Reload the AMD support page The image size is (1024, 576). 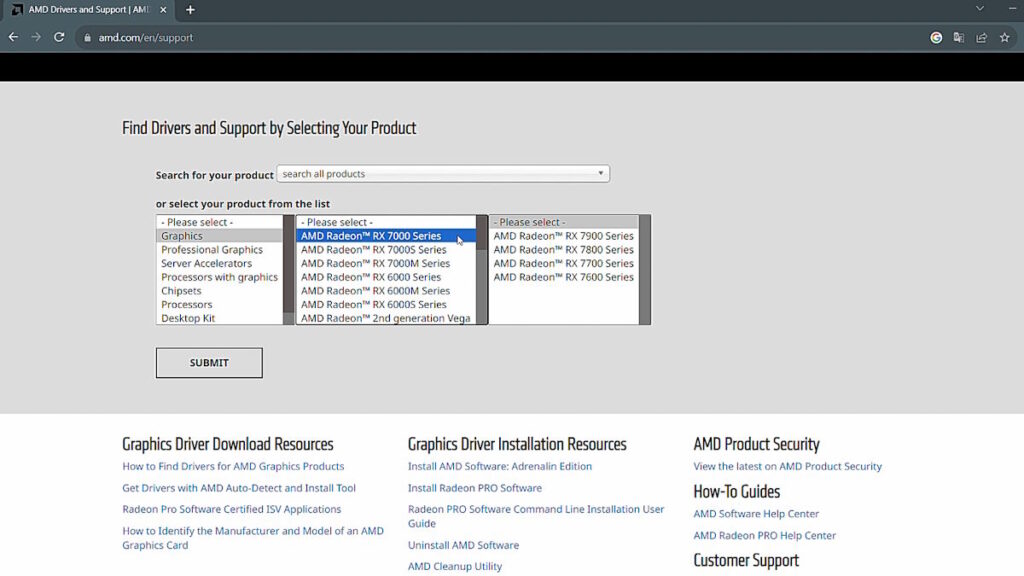point(59,37)
